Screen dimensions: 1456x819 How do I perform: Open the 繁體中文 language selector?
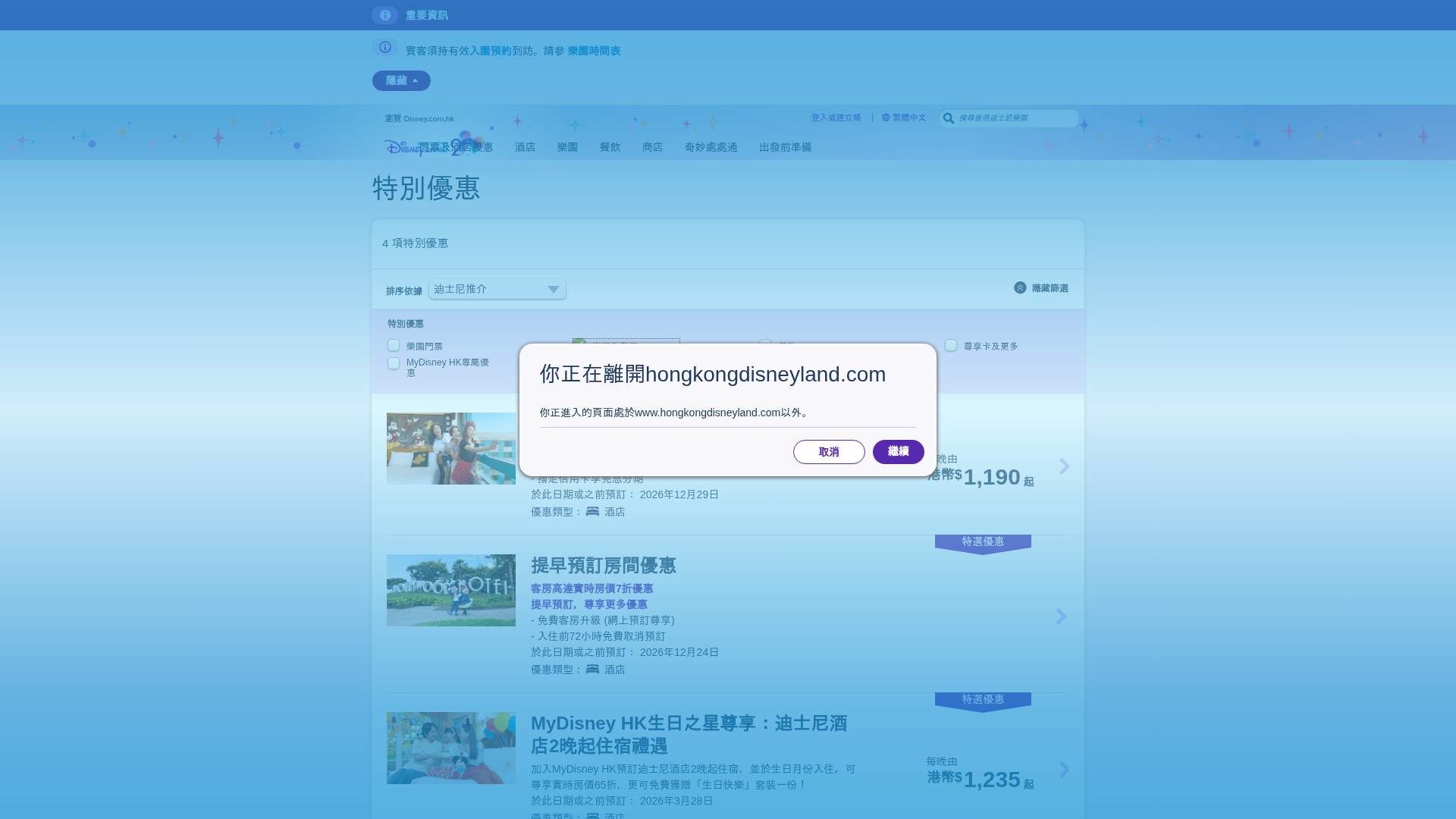(x=909, y=118)
